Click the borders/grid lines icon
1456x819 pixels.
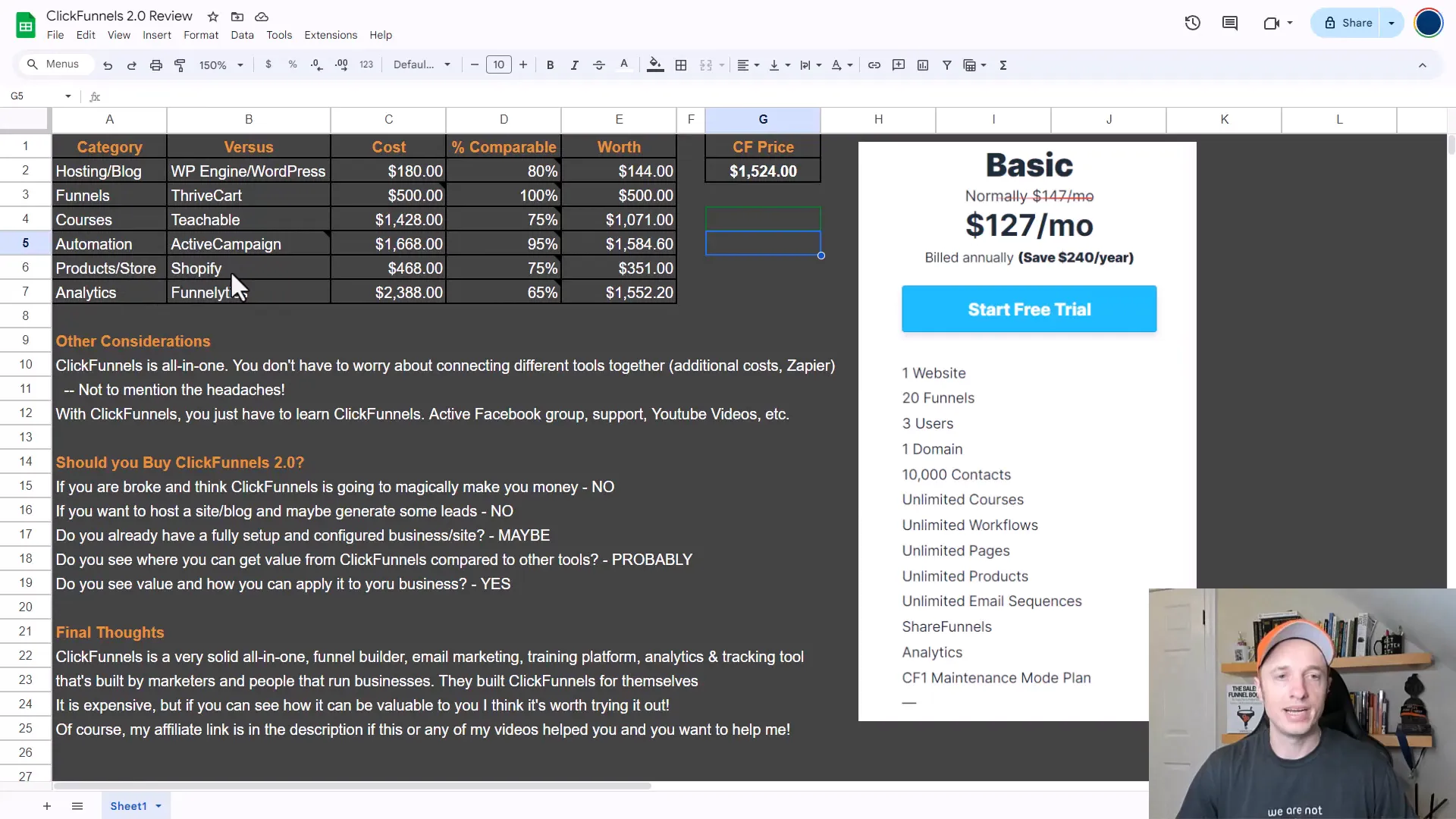(x=681, y=65)
